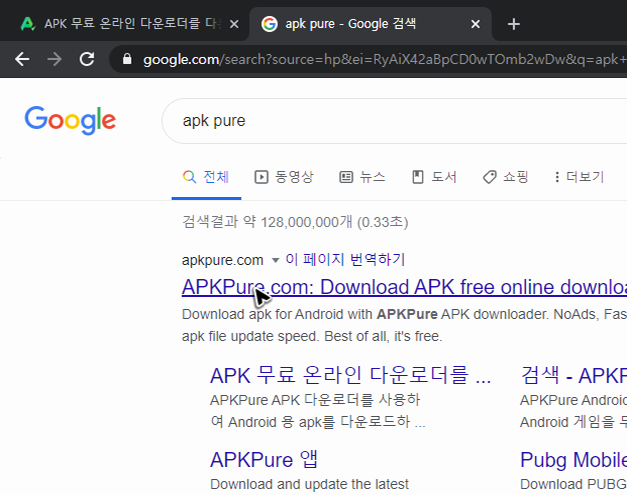Screen dimensions: 627x495
Task: Open the 더보기 menu
Action: pos(579,177)
